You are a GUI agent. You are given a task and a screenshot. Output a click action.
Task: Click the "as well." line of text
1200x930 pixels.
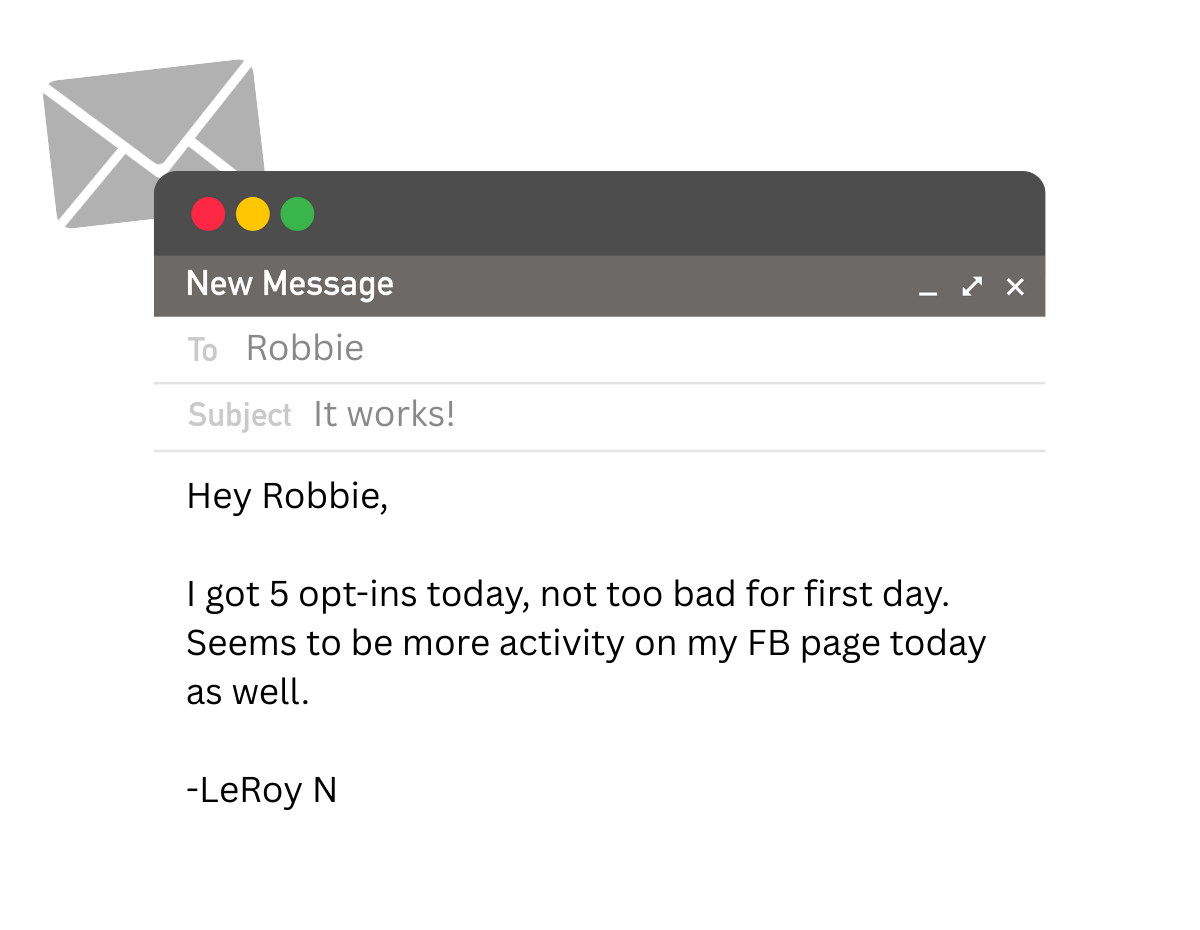point(248,692)
